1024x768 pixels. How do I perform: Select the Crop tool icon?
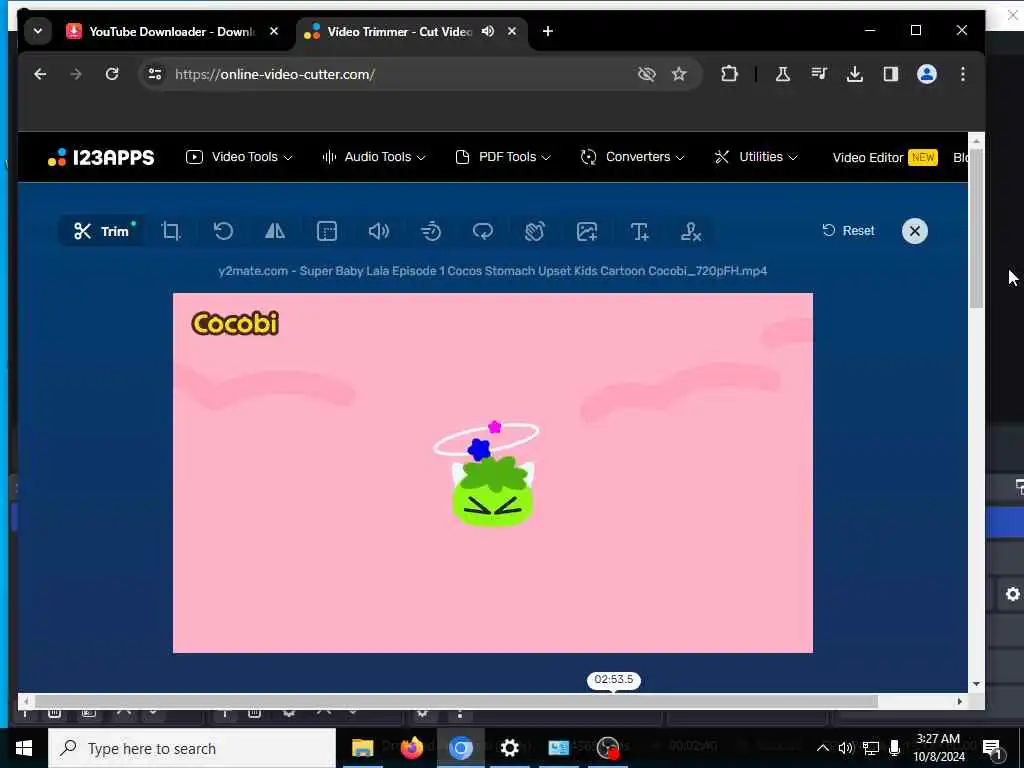[x=170, y=231]
